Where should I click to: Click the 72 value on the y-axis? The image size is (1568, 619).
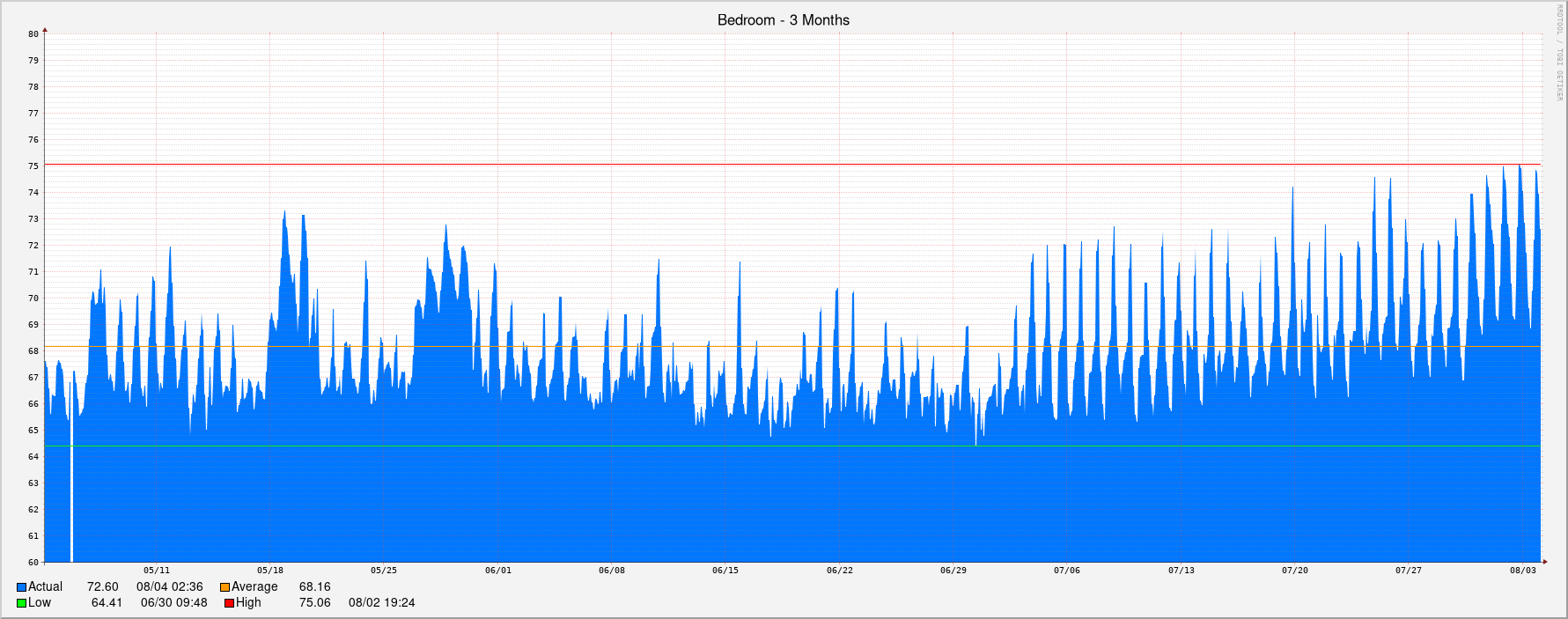[33, 246]
